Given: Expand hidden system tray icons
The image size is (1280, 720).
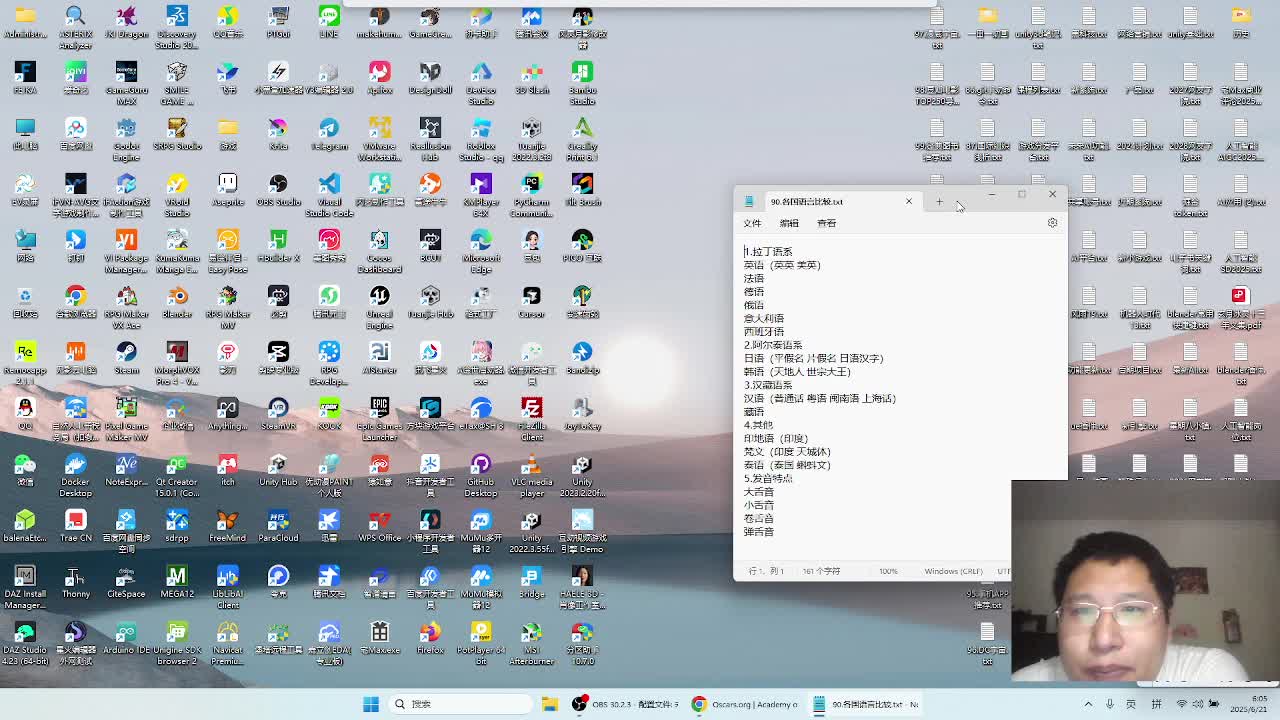Looking at the screenshot, I should [1088, 704].
